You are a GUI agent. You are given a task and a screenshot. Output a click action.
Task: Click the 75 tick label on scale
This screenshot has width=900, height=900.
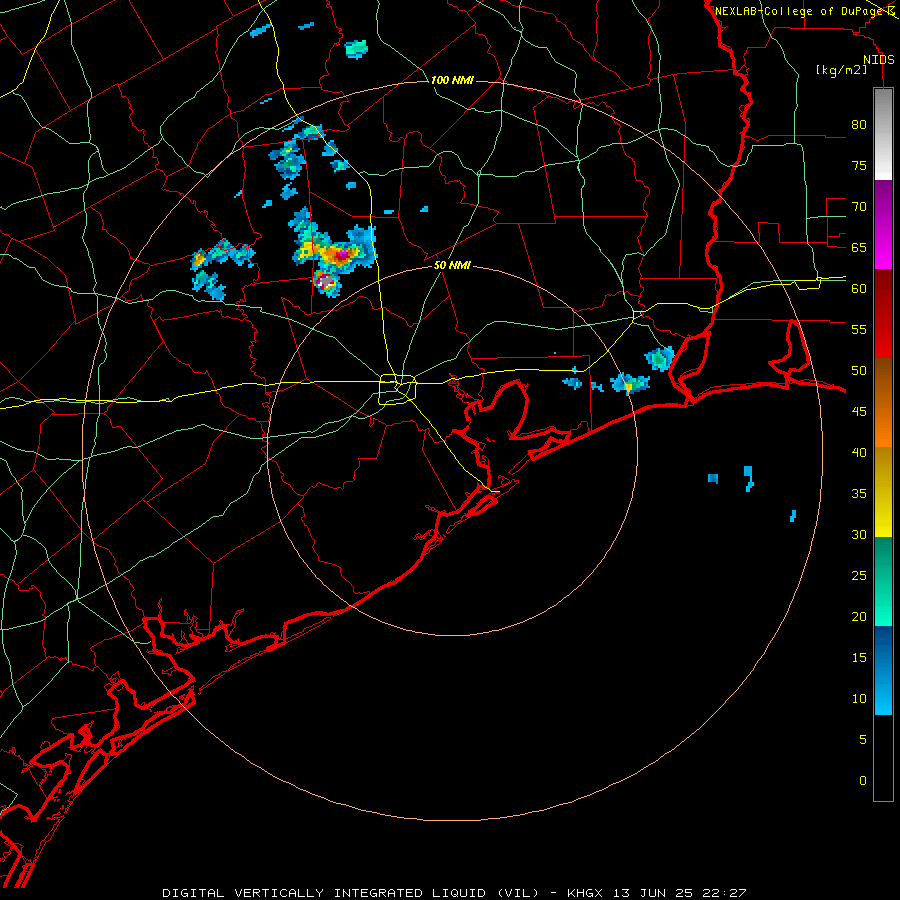pos(859,165)
